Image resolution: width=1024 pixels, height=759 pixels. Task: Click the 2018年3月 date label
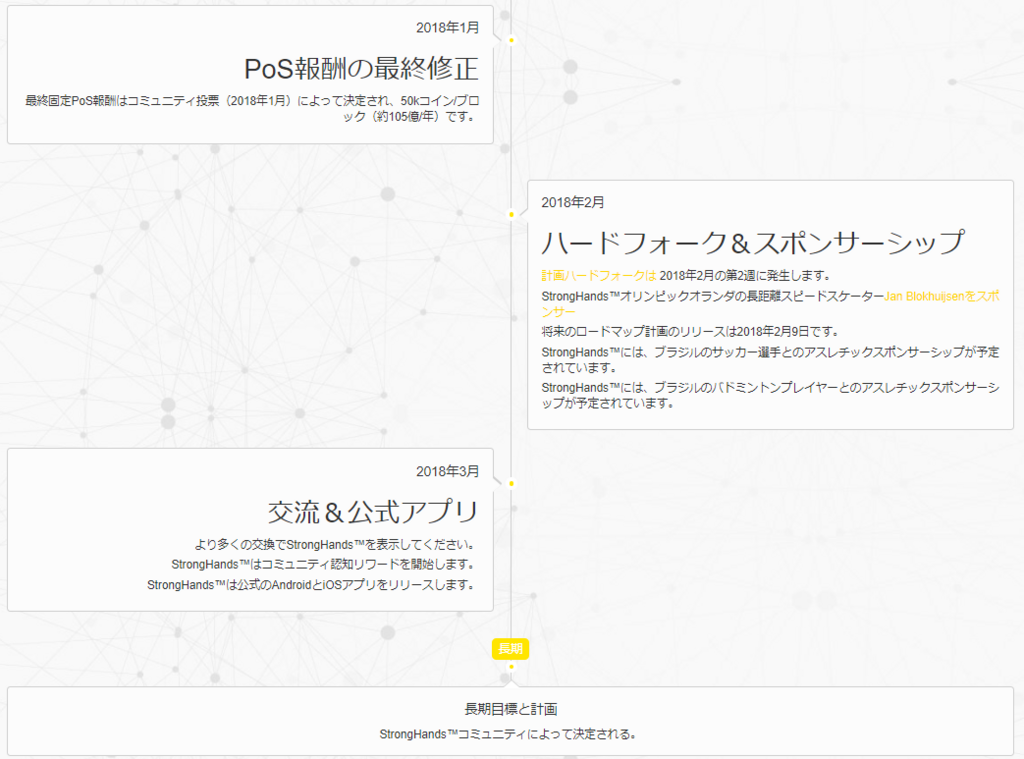[446, 470]
